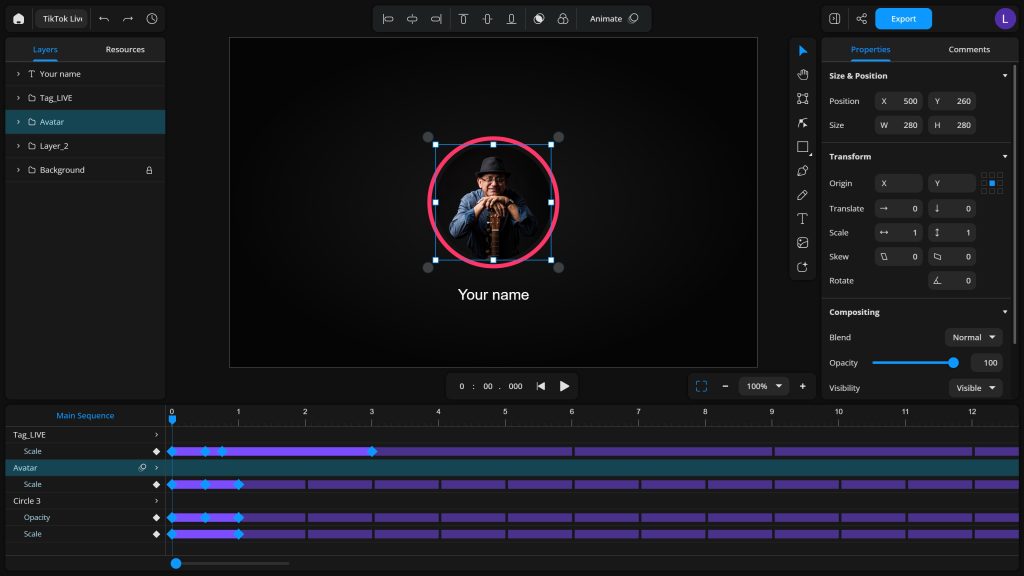Open the 100% zoom level dropdown
Image resolution: width=1024 pixels, height=576 pixels.
tap(765, 386)
